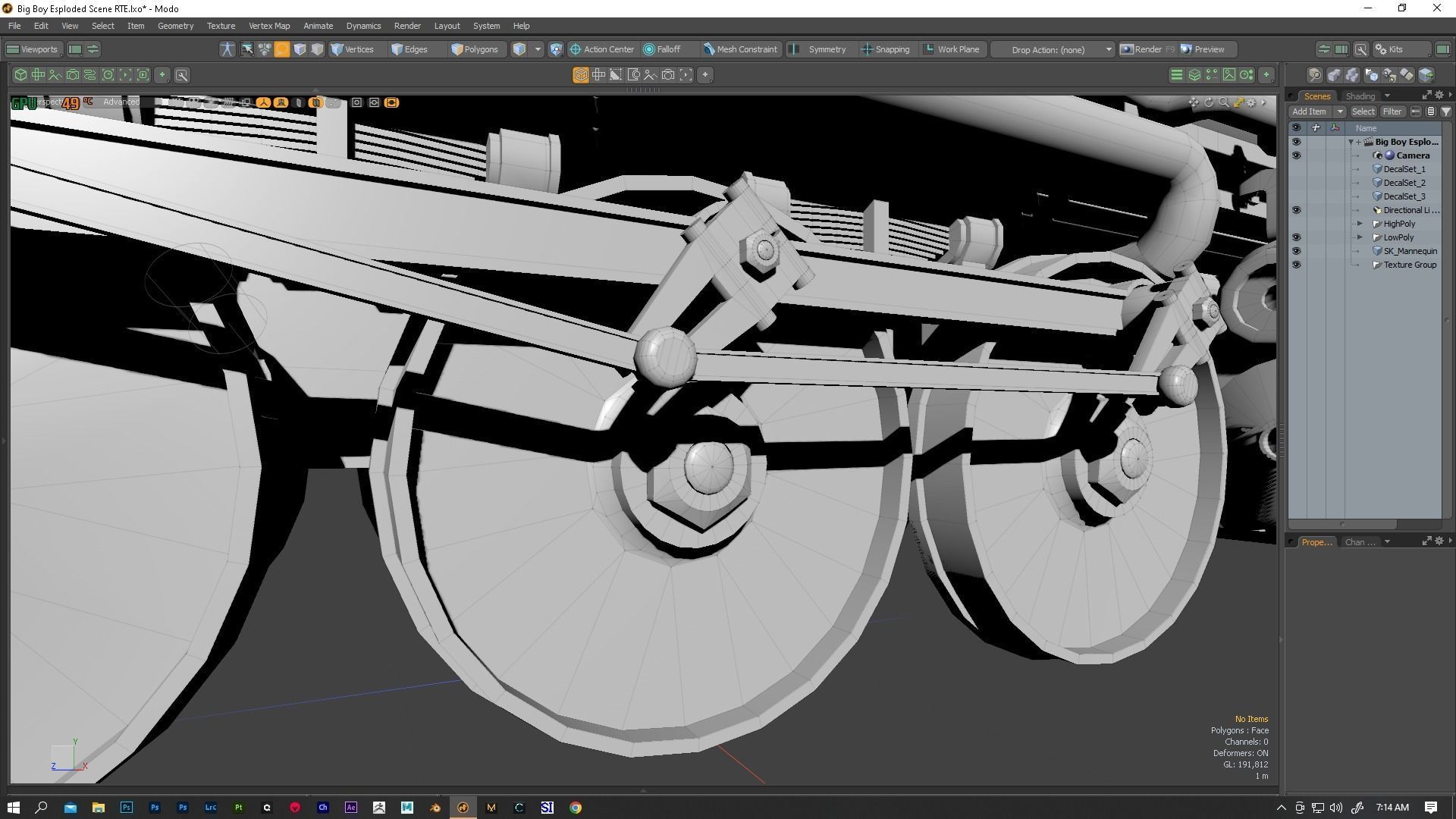Click the viewport settings gear icon
Screen dimensions: 1456x819
tap(1251, 102)
